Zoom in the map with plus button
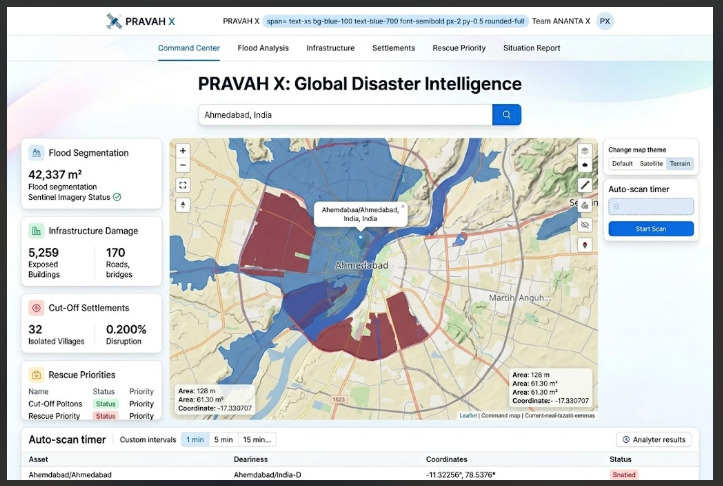The width and height of the screenshot is (723, 486). pos(183,151)
